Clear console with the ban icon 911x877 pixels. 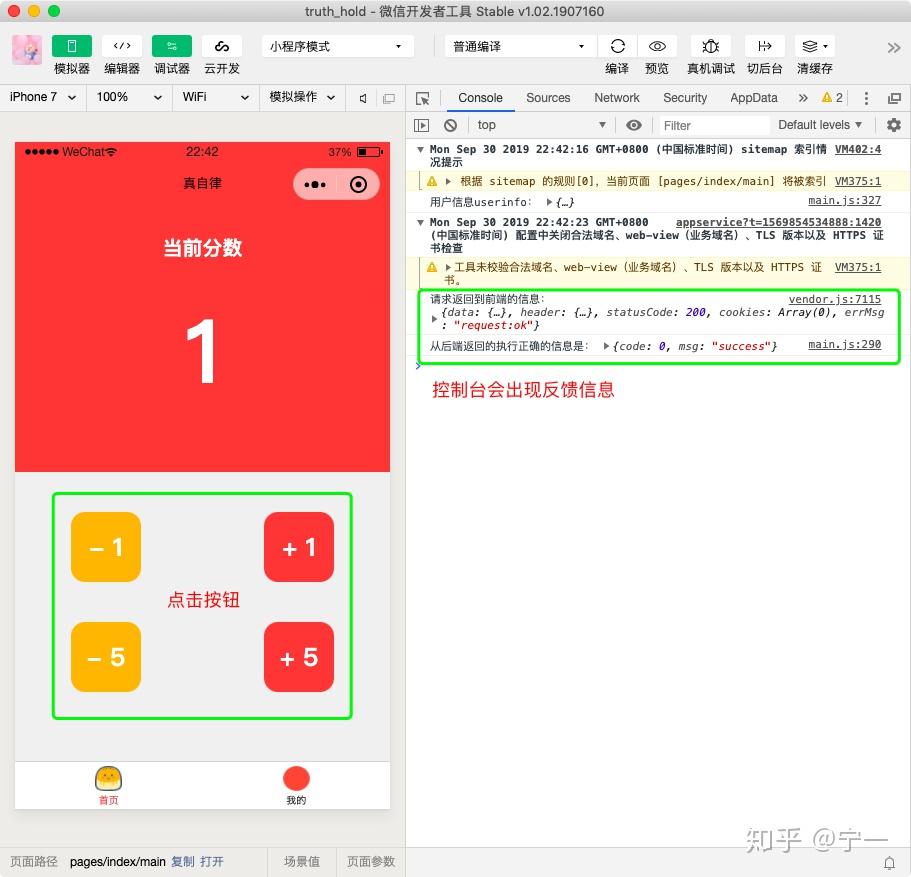450,124
